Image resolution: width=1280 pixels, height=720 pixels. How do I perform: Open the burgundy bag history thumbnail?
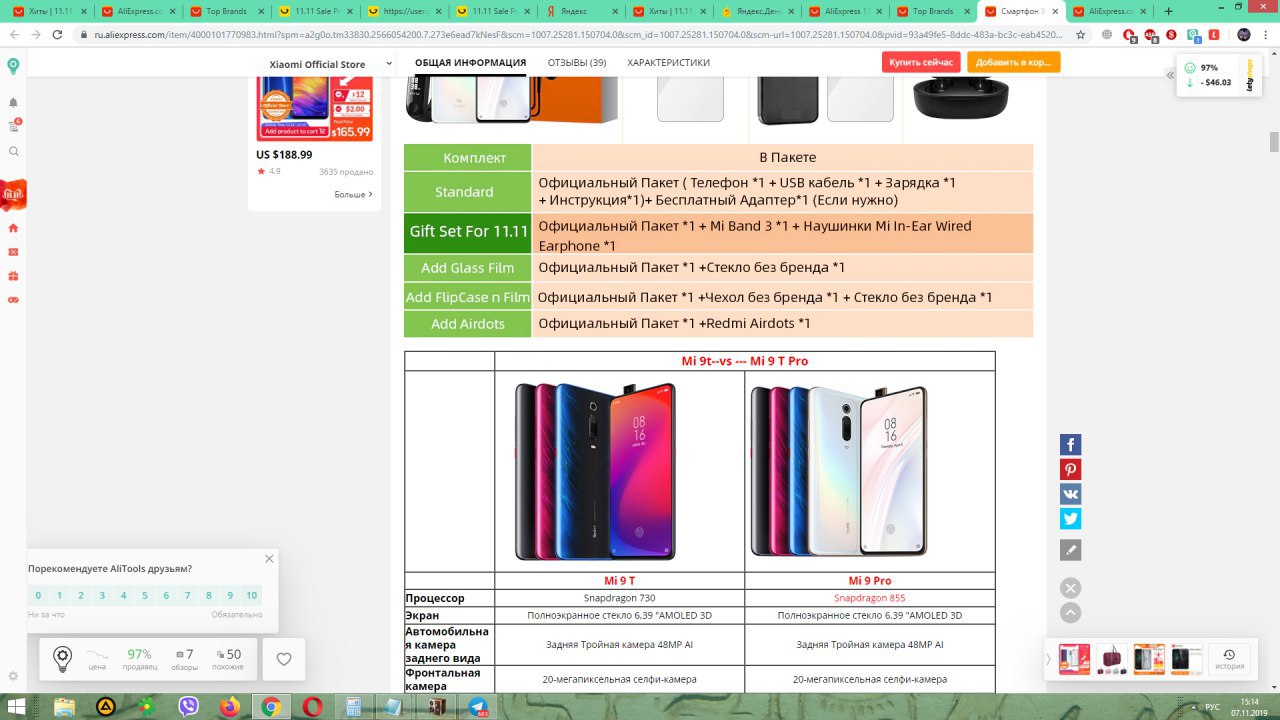click(1112, 660)
